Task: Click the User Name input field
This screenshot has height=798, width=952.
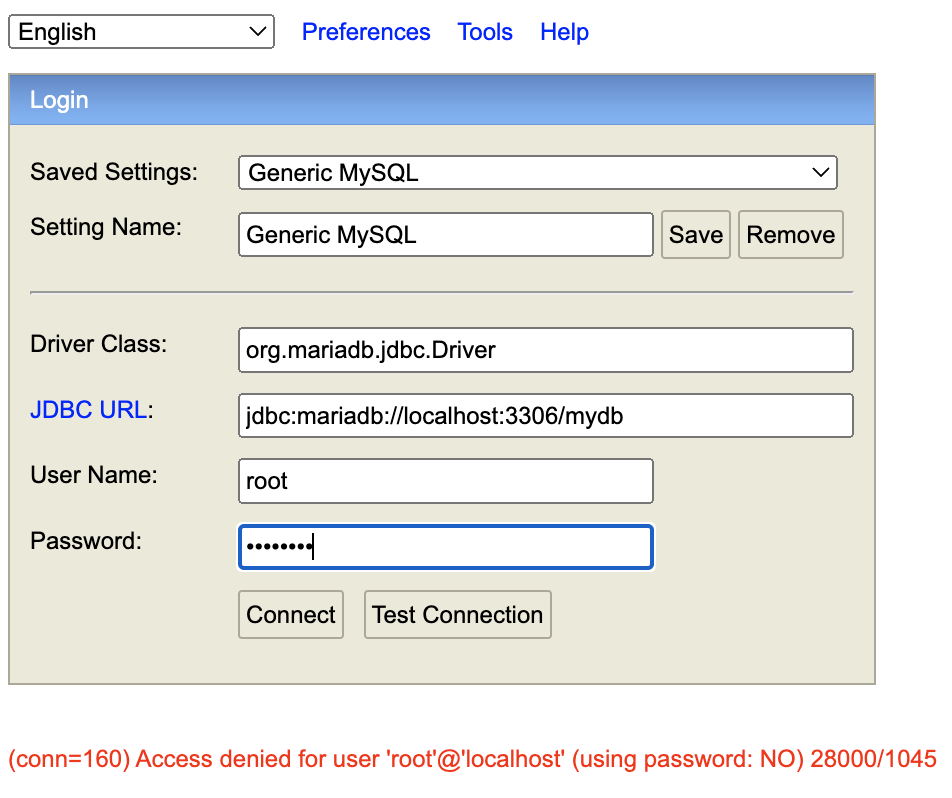Action: (446, 481)
